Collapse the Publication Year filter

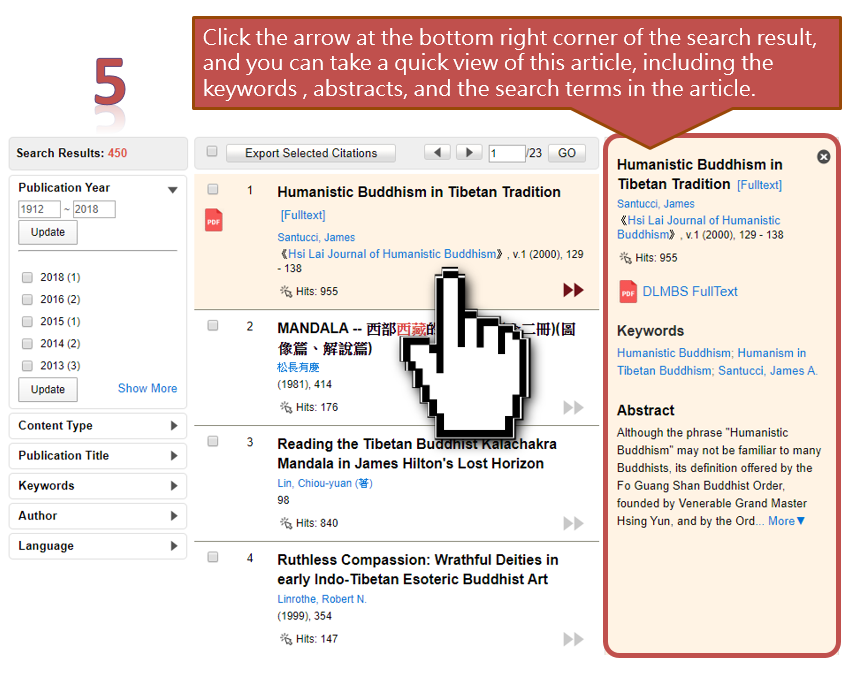172,189
